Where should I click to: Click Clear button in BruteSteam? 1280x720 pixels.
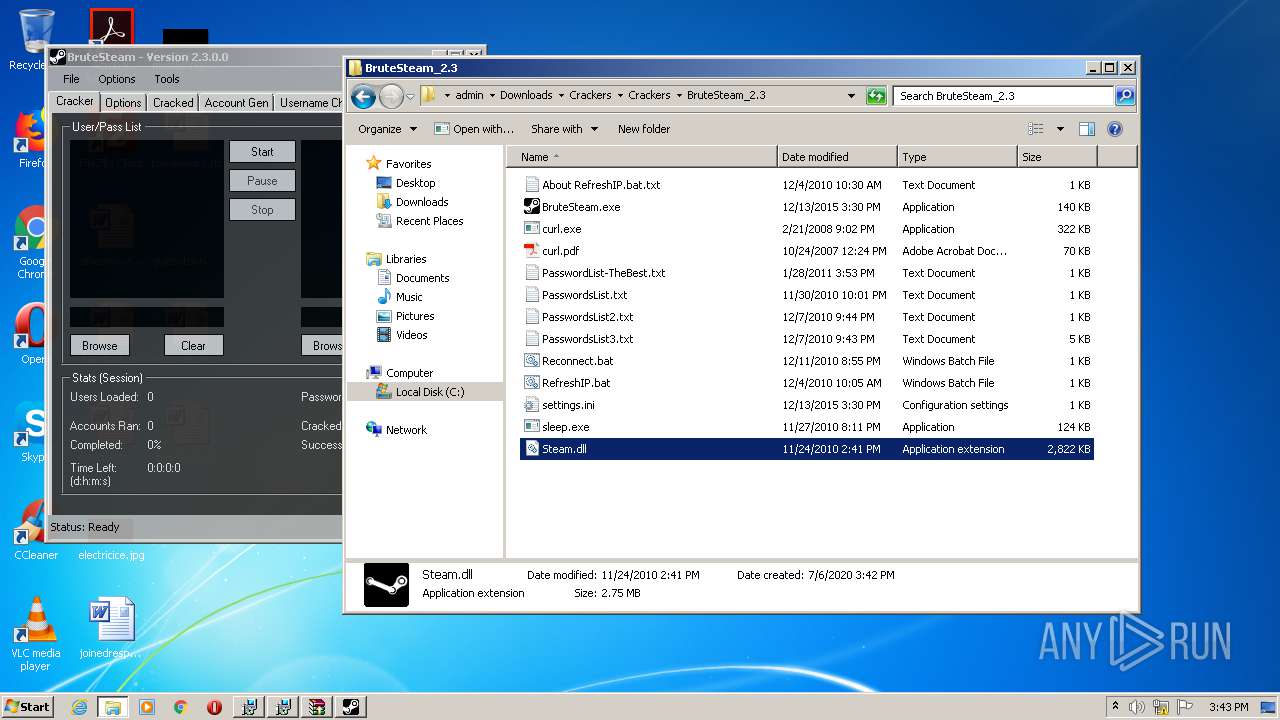[x=193, y=346]
